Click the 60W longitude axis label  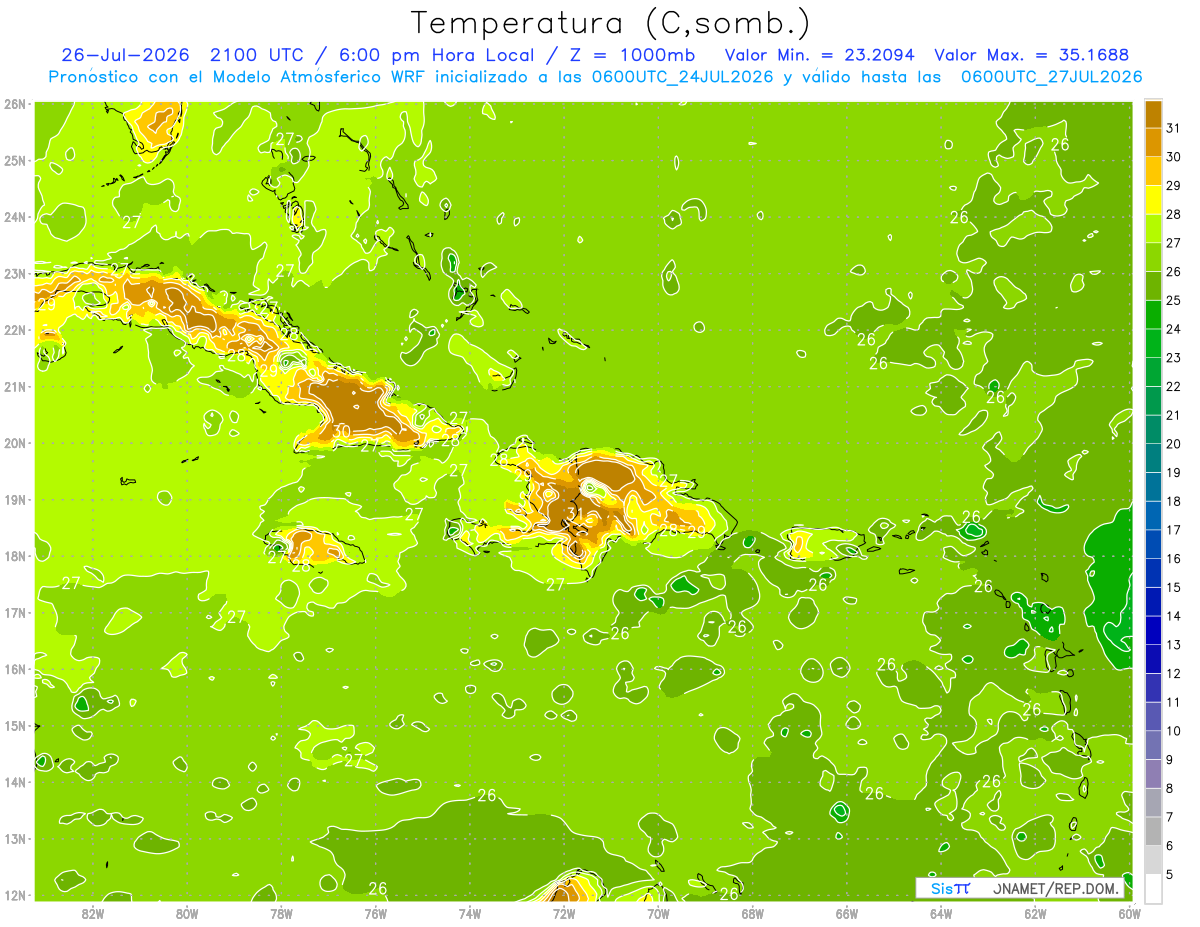point(1129,912)
